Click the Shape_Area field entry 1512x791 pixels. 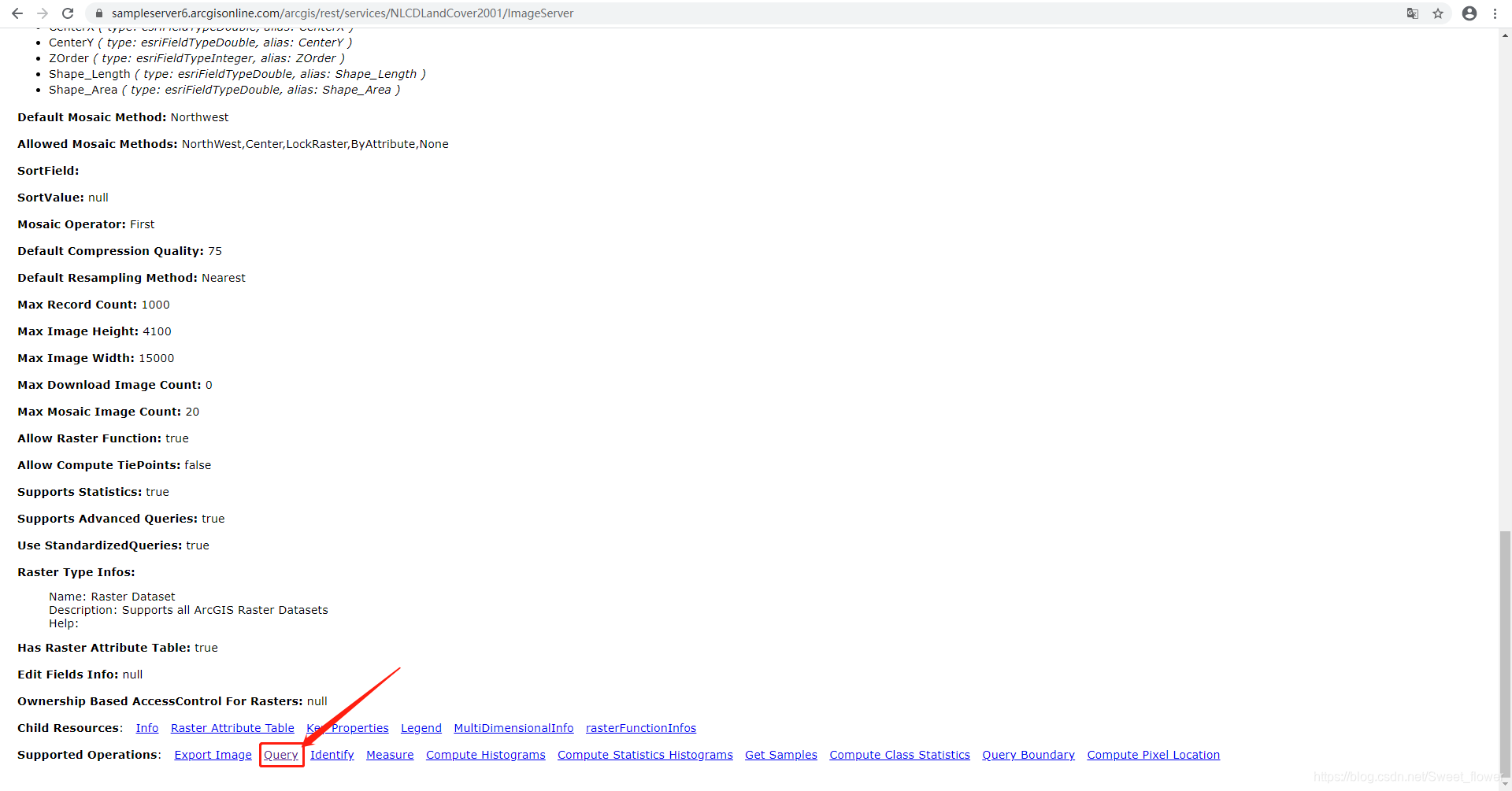click(224, 90)
